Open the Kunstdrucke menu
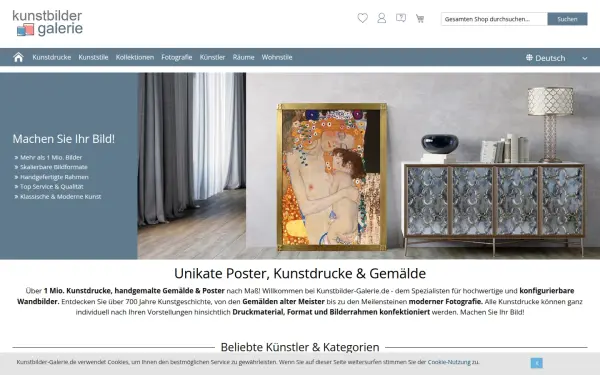This screenshot has height=375, width=600. click(52, 57)
